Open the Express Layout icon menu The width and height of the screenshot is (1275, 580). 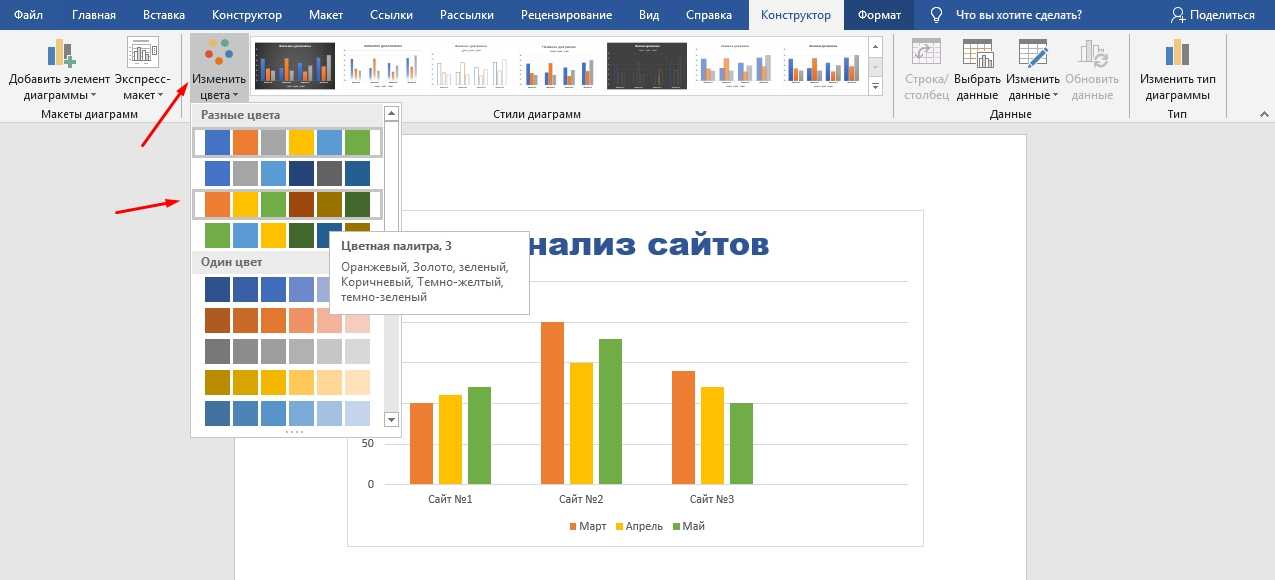(142, 55)
